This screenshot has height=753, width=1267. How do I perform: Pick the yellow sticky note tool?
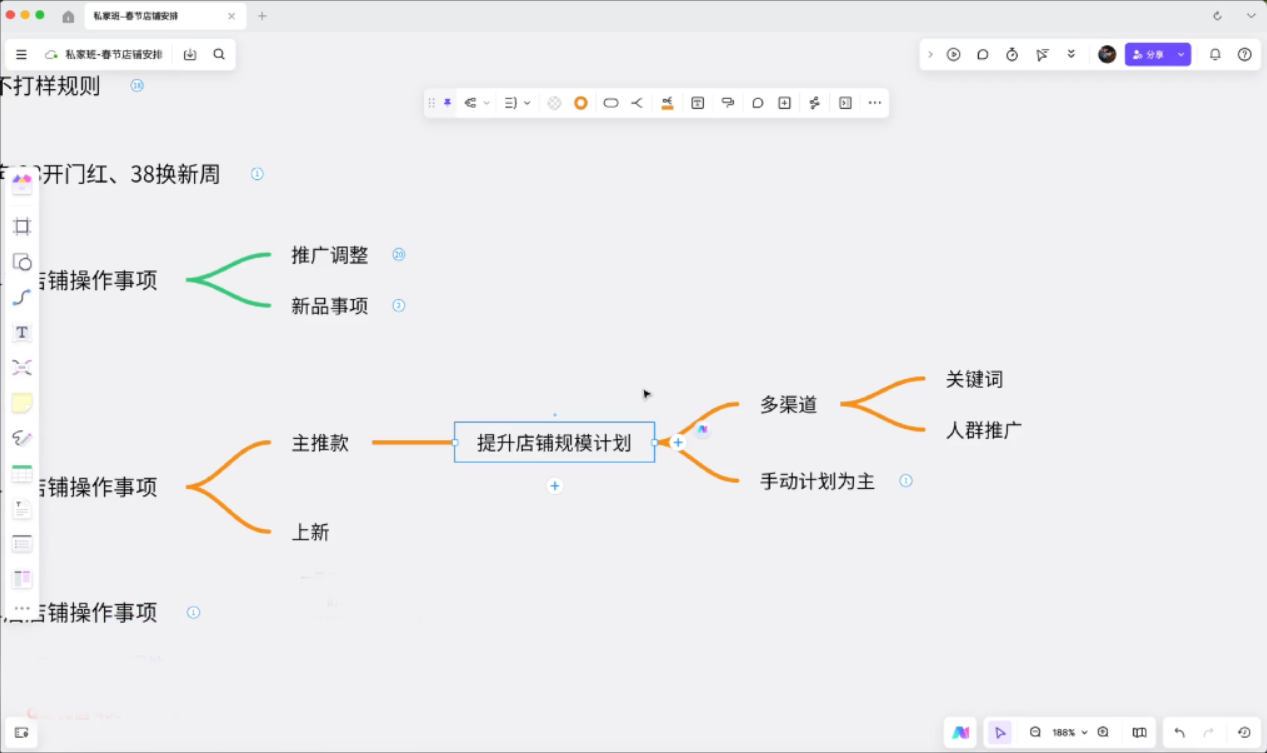pos(22,403)
